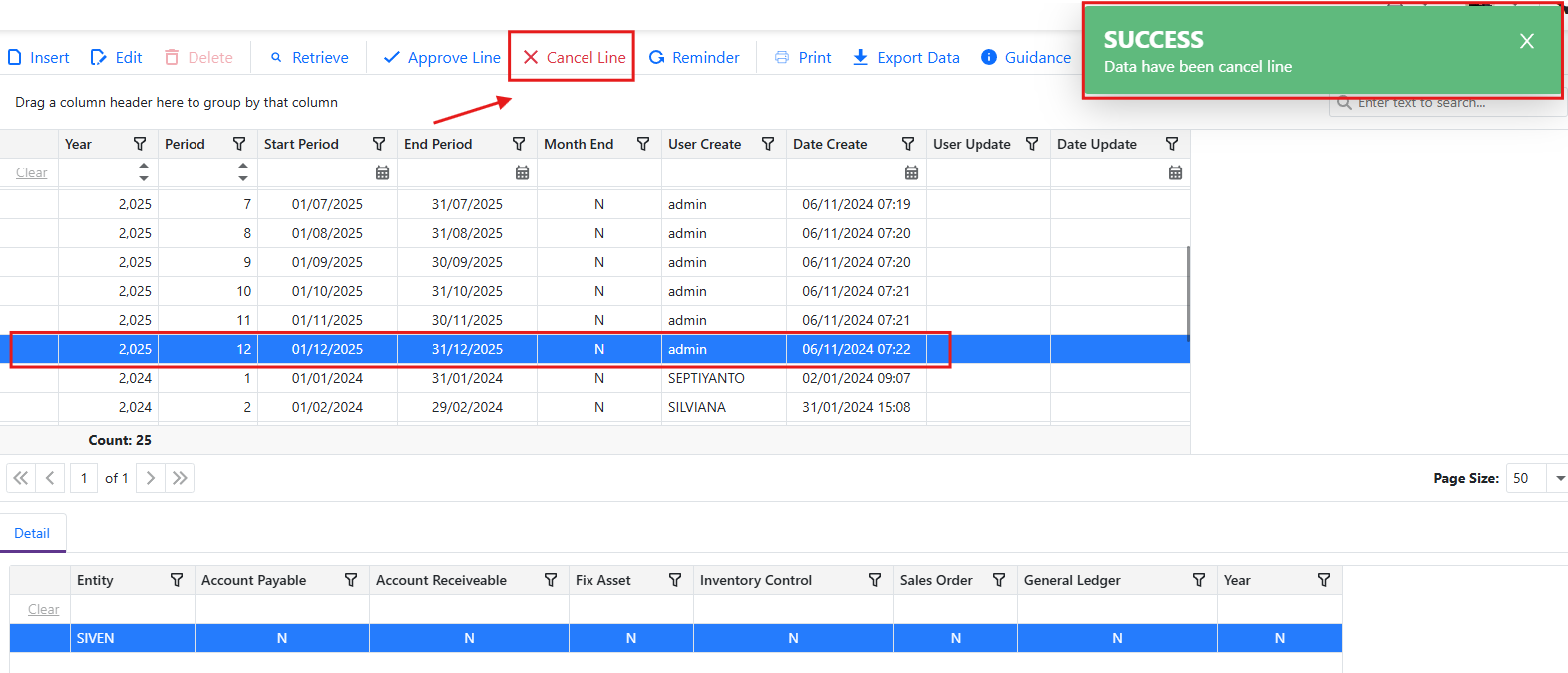Screen dimensions: 1568x673
Task: Filter the Sales Order column
Action: pyautogui.click(x=999, y=580)
